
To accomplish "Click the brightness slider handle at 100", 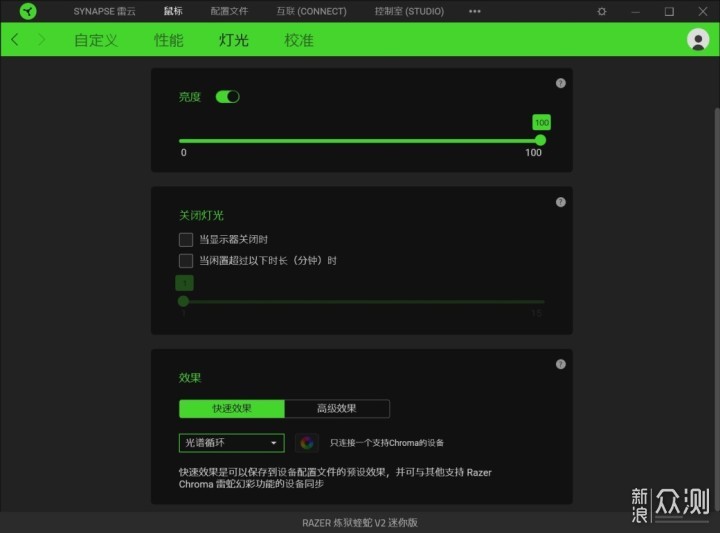I will [x=540, y=140].
